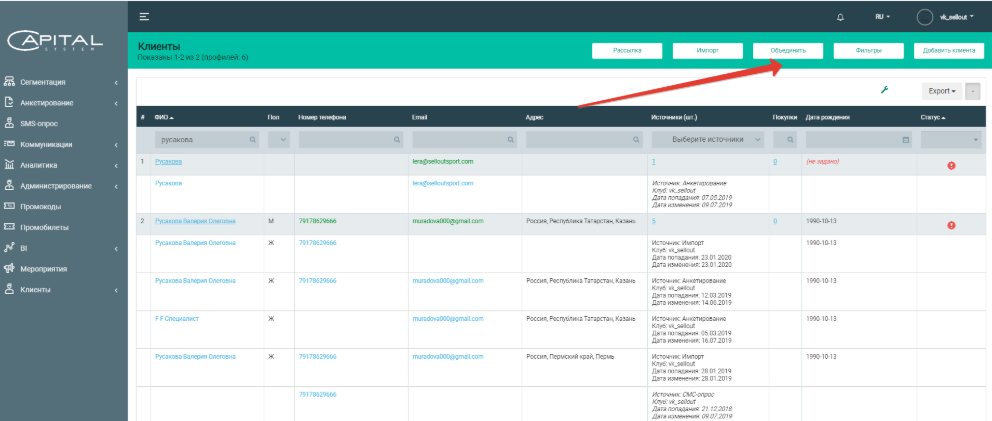This screenshot has width=992, height=421.
Task: Expand the Пол filter dropdown
Action: coord(277,140)
